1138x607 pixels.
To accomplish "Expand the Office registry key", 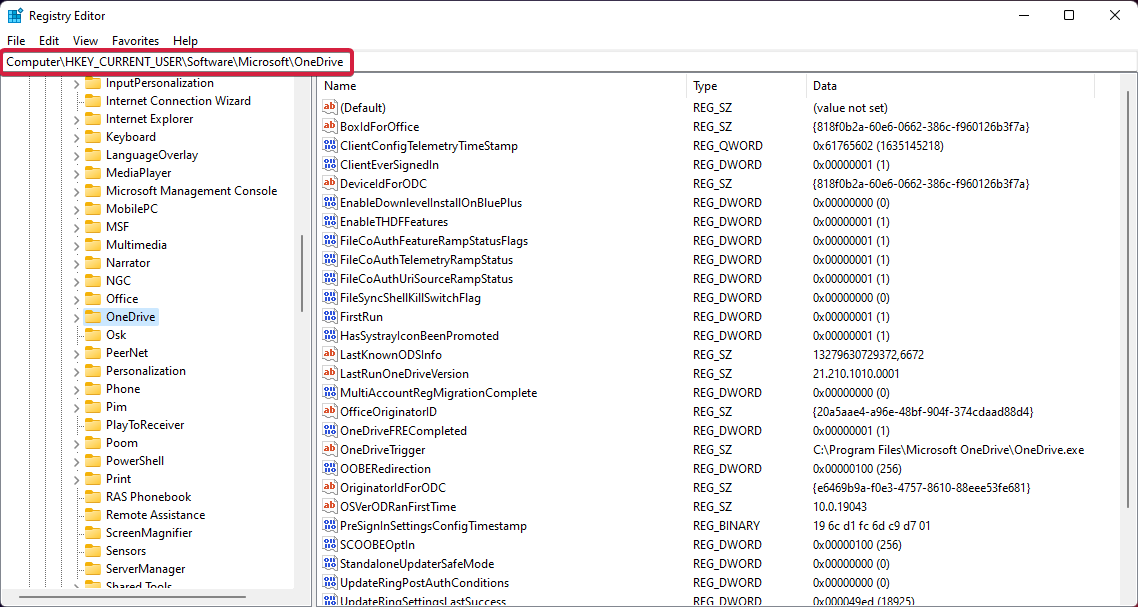I will tap(76, 299).
